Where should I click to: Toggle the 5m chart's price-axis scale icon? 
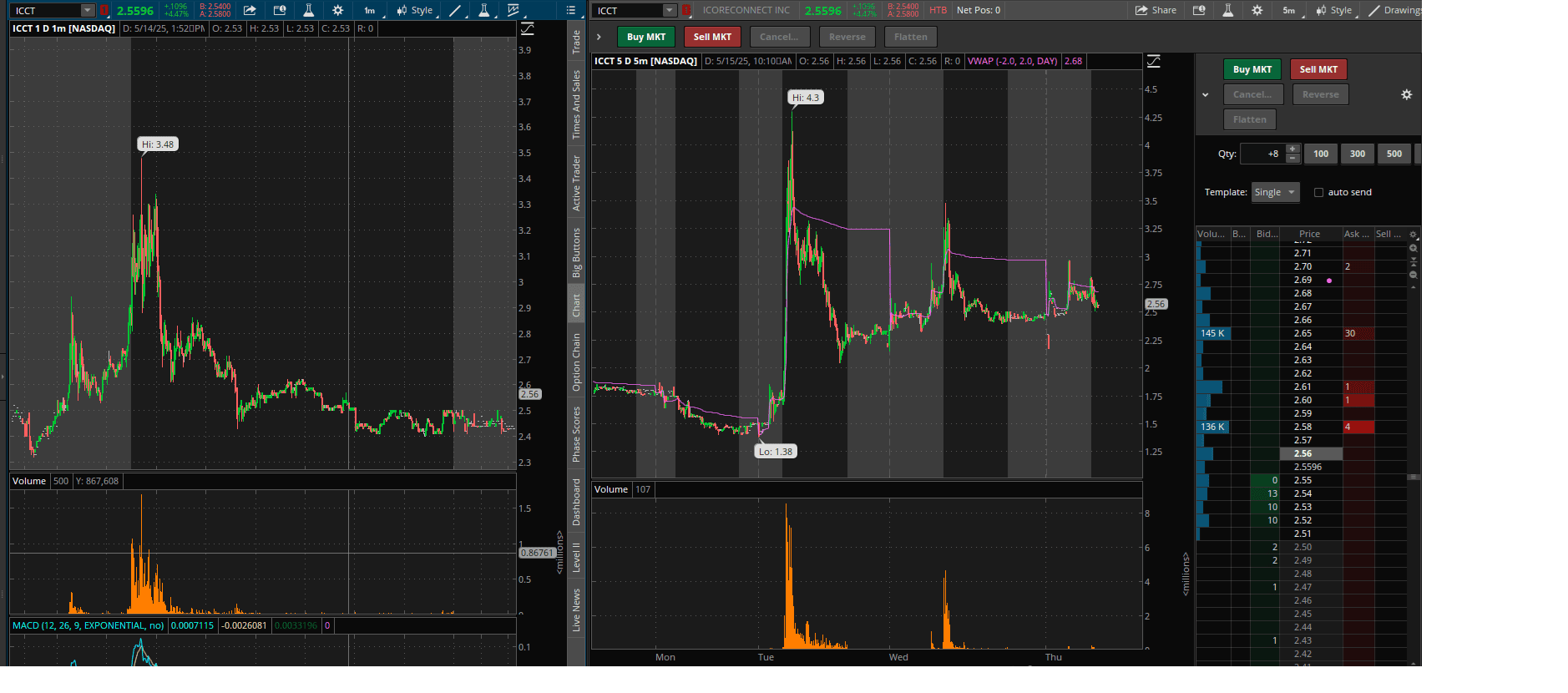pos(1153,61)
